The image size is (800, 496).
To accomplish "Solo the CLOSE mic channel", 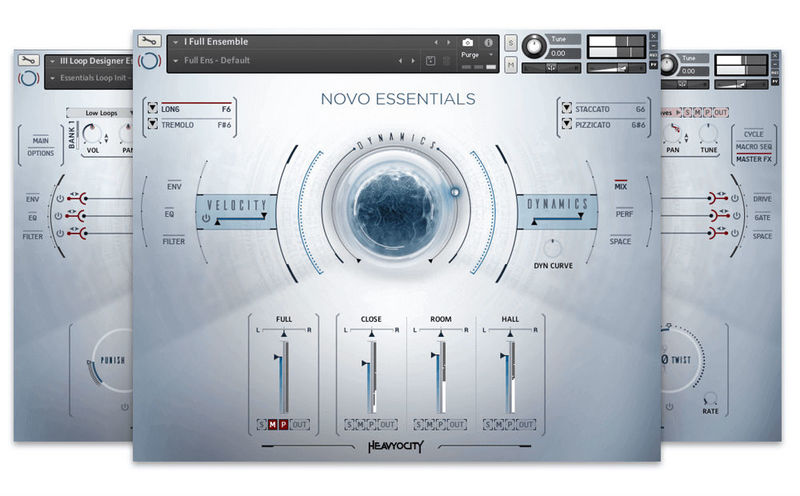I will click(349, 425).
